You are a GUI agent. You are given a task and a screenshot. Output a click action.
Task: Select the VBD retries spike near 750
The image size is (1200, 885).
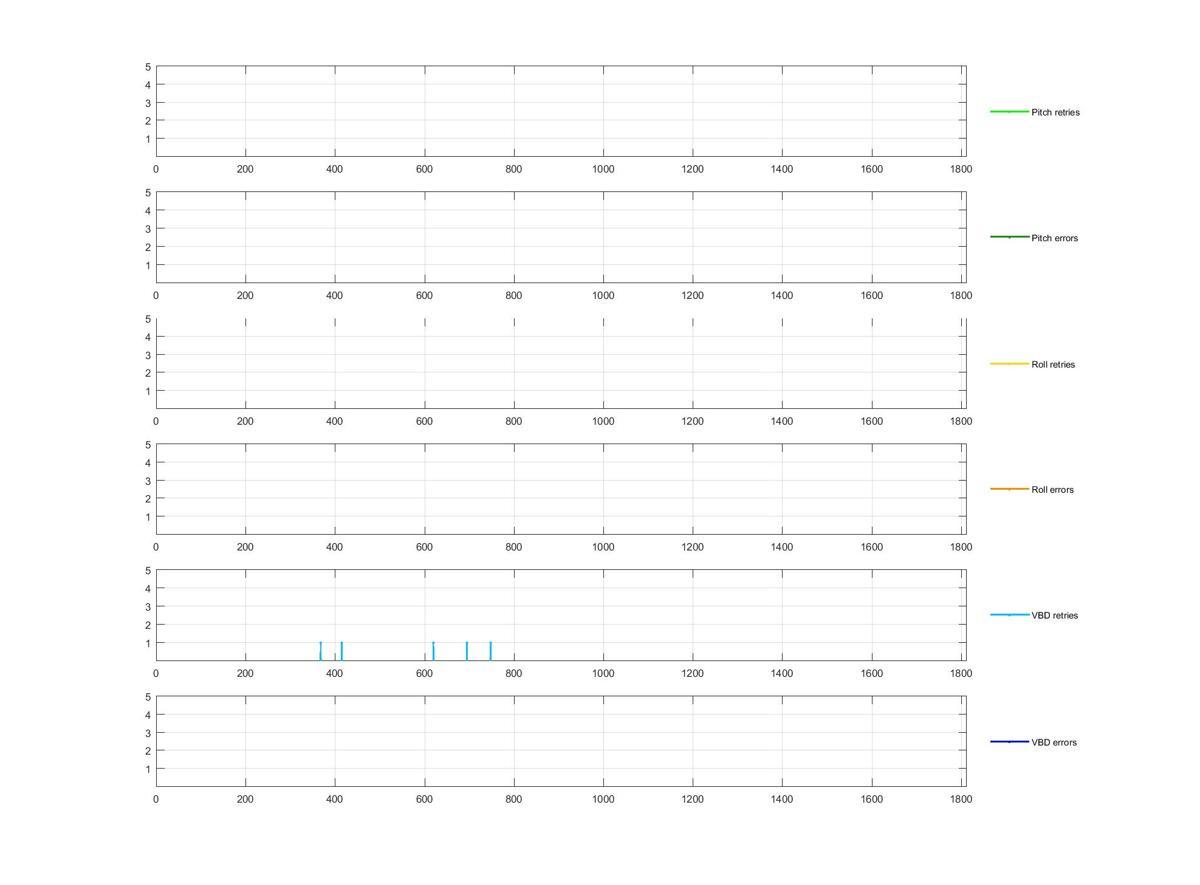[x=491, y=651]
